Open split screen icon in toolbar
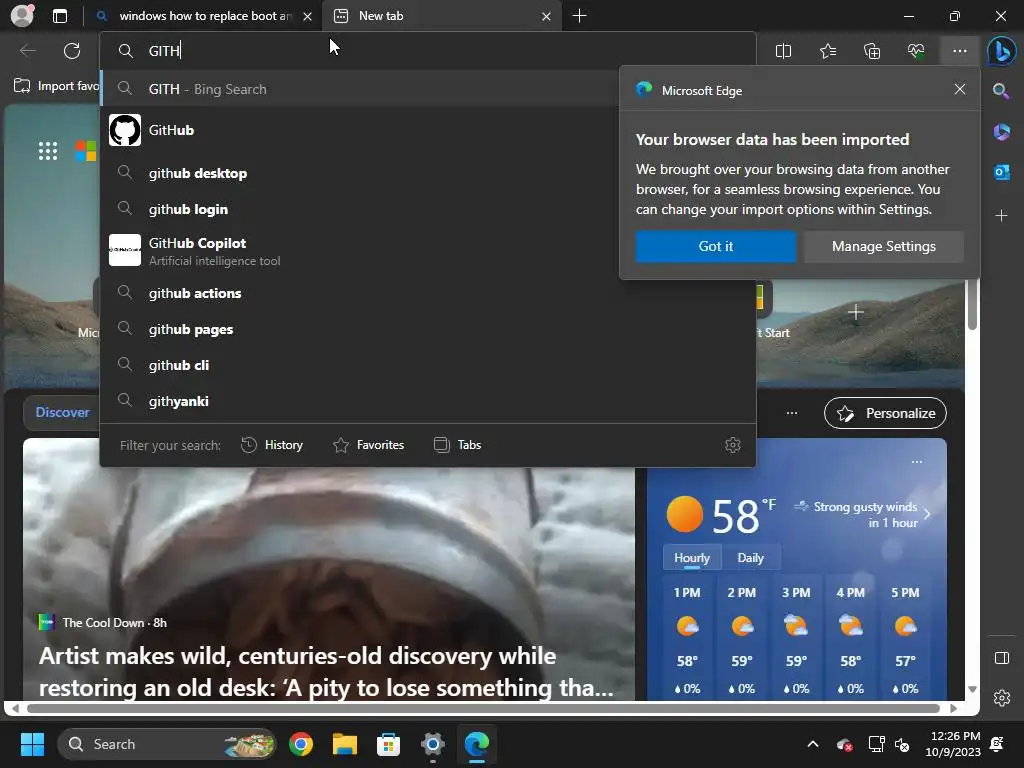The width and height of the screenshot is (1024, 768). click(x=783, y=51)
